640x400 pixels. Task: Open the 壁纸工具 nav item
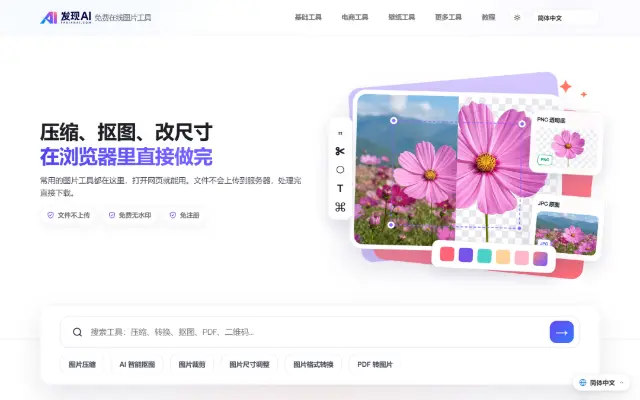point(402,18)
